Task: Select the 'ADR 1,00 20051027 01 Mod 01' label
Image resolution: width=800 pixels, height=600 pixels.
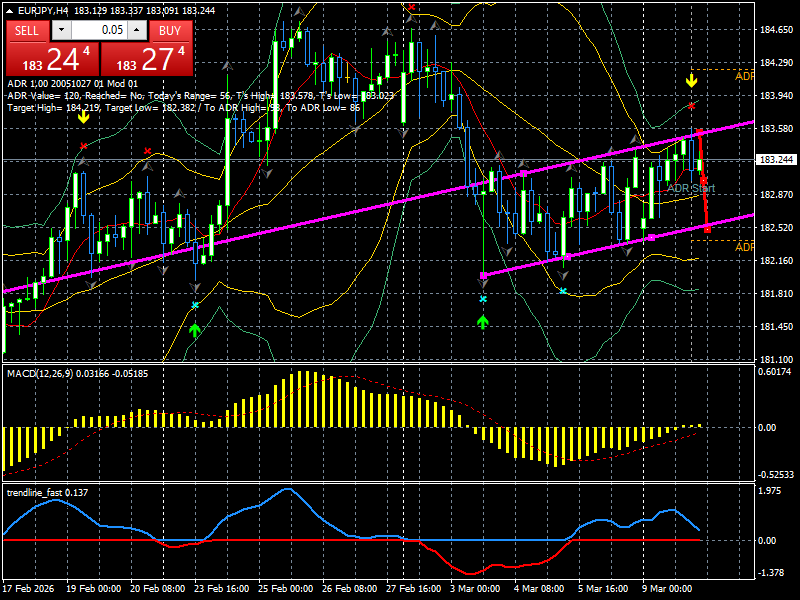Action: coord(72,84)
